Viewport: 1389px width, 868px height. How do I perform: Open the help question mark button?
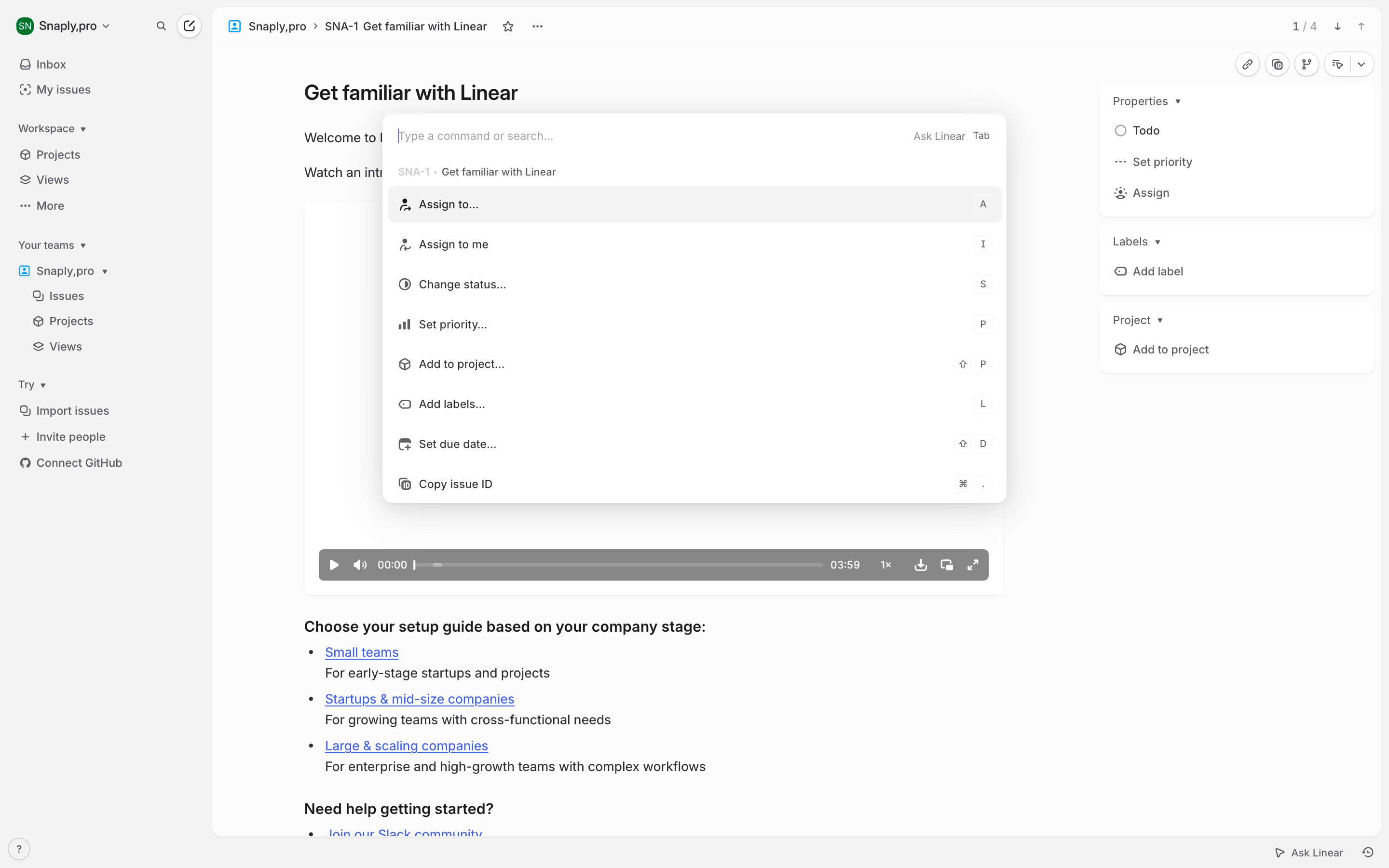tap(19, 849)
